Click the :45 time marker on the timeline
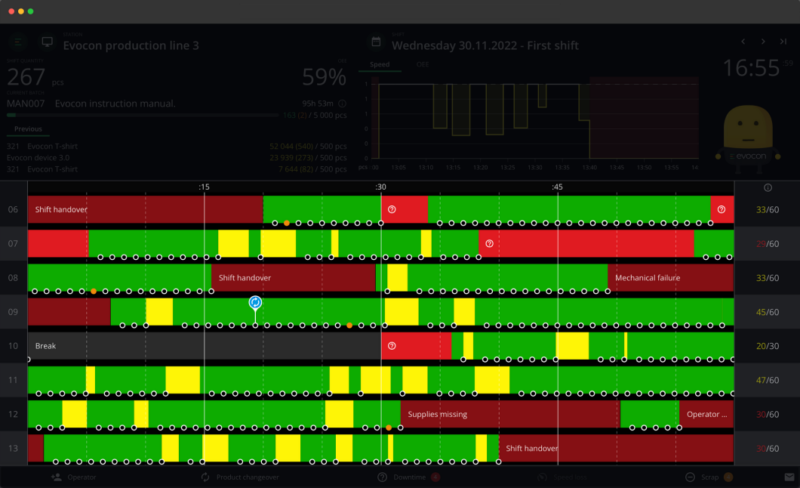Image resolution: width=800 pixels, height=488 pixels. 557,187
